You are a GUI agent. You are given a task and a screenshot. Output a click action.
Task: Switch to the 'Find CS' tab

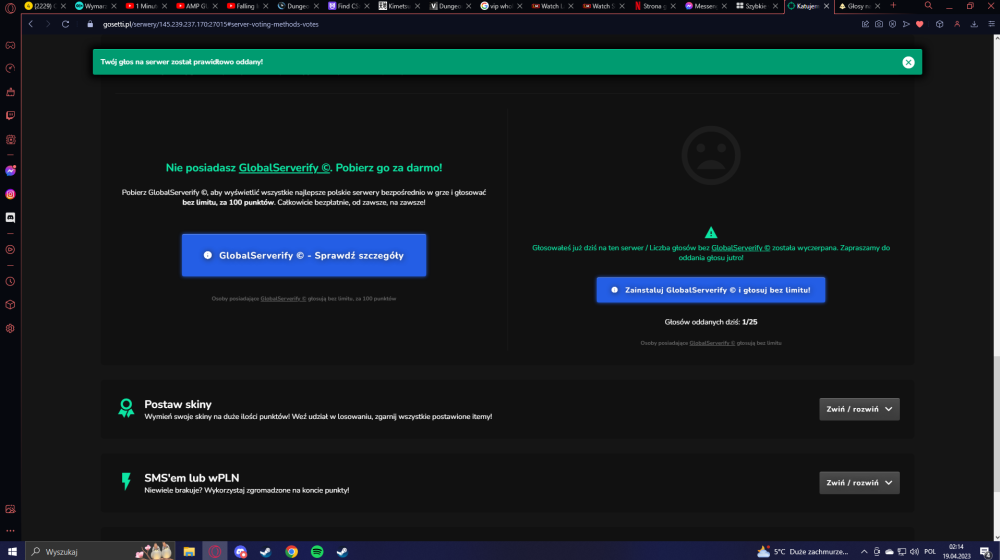coord(349,6)
